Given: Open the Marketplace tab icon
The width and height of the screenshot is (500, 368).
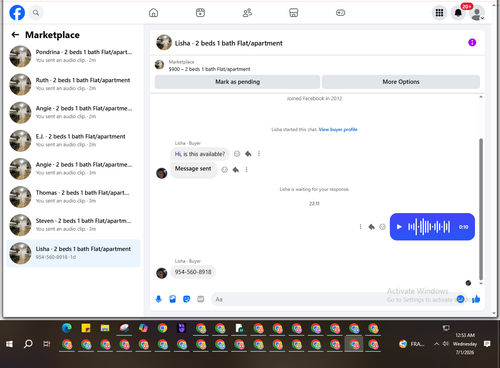Looking at the screenshot, I should [294, 13].
